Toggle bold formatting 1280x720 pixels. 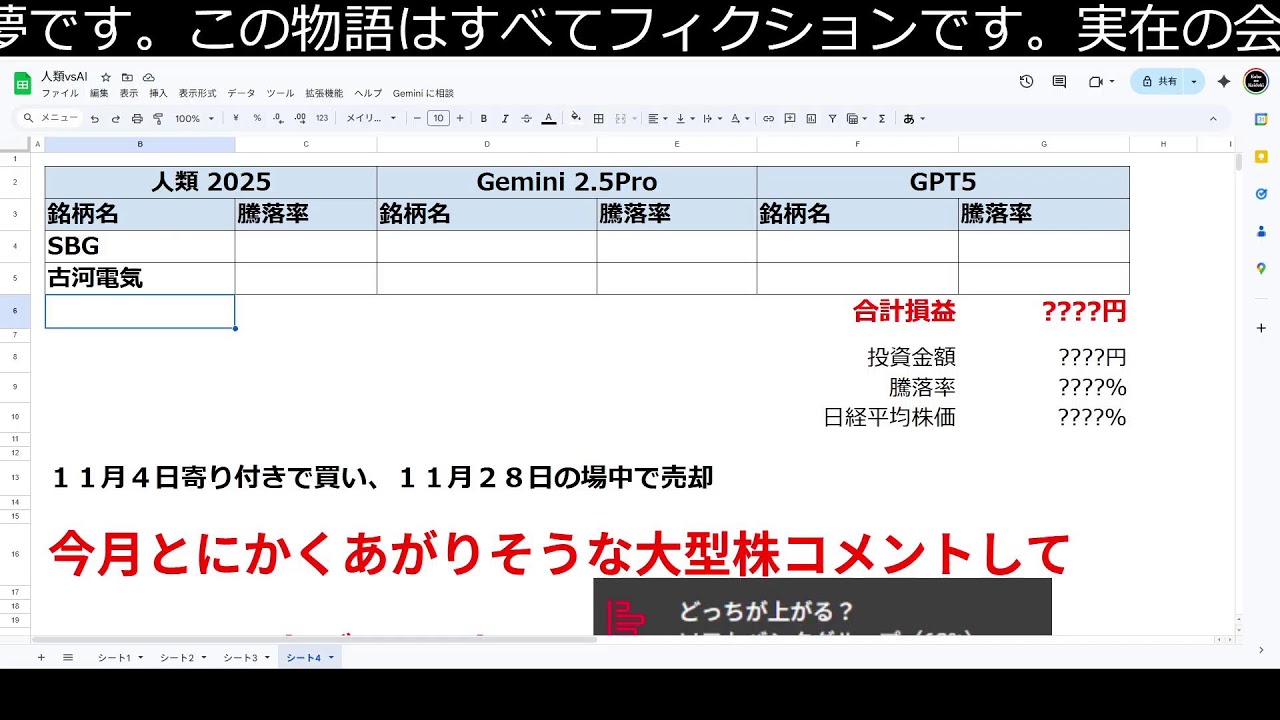point(482,118)
